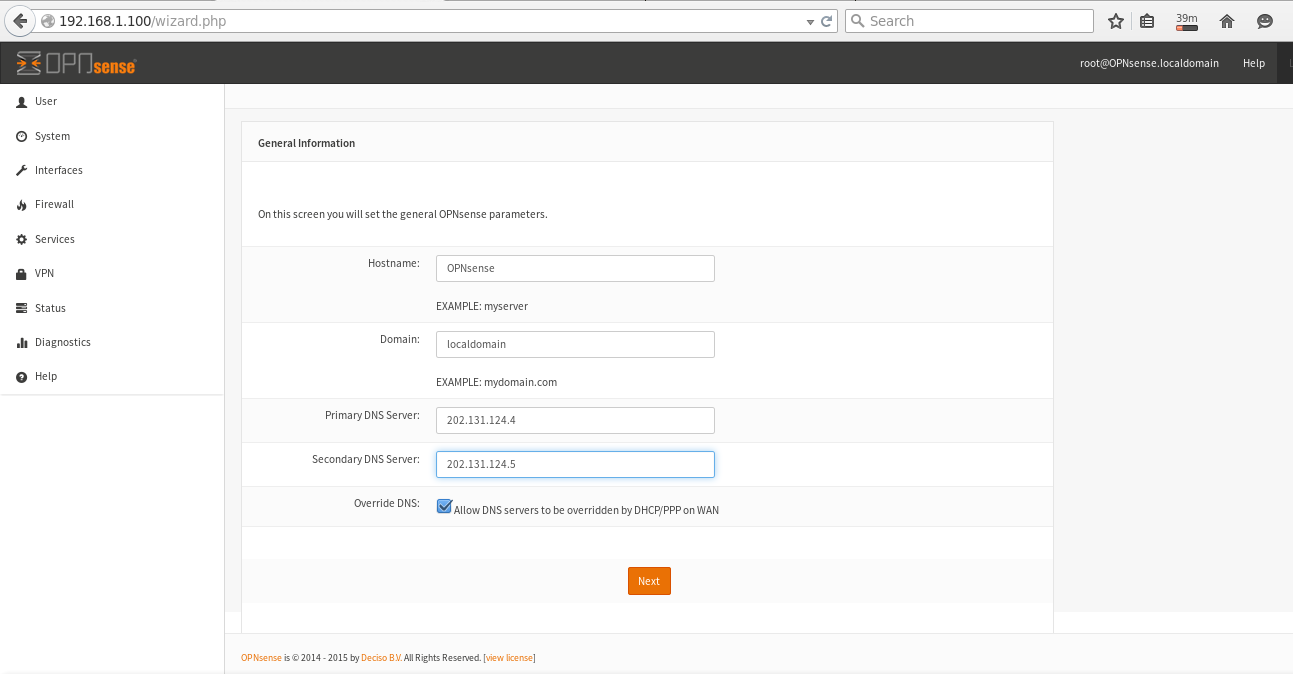
Task: Reload the page with the refresh icon
Action: coord(827,21)
